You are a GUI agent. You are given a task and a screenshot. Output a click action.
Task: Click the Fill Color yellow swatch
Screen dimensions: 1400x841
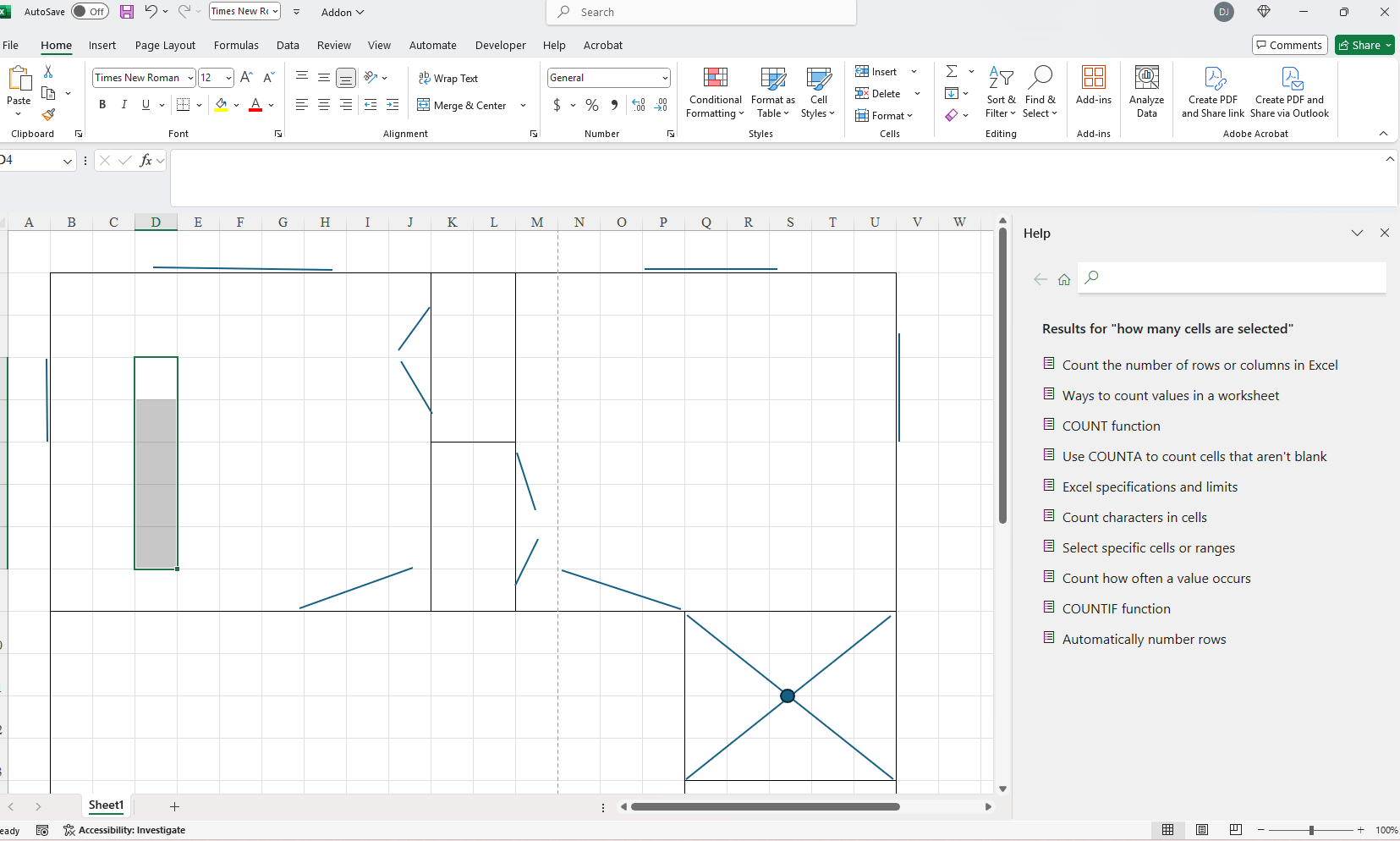tap(222, 105)
